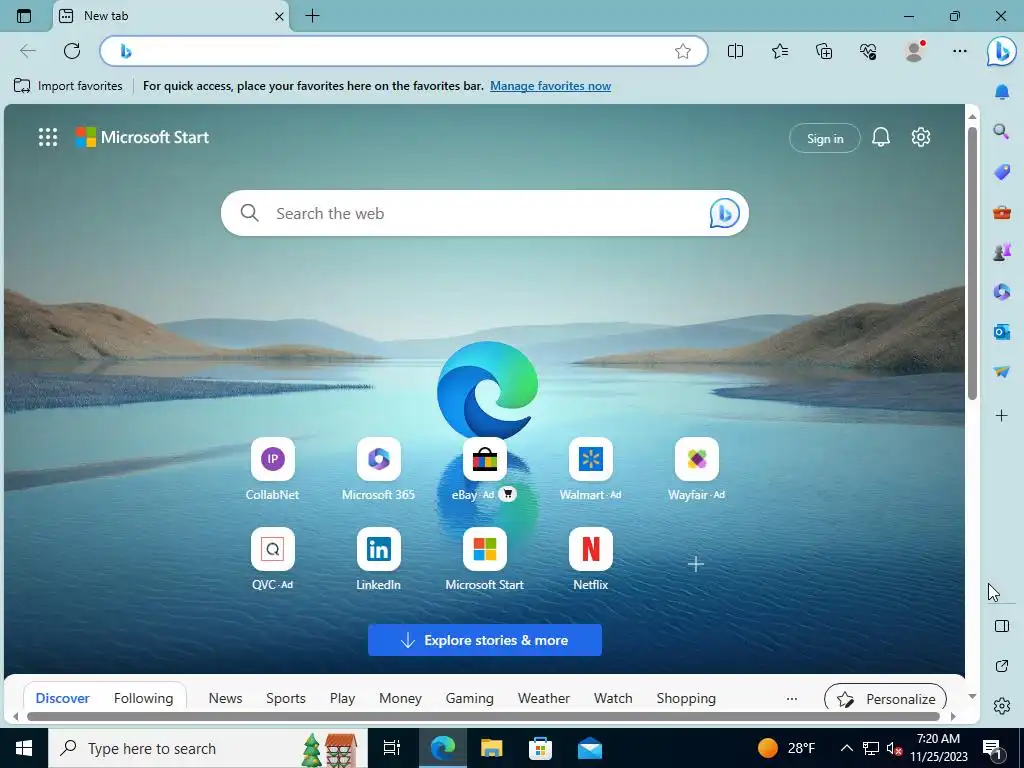Open sidebar Microsoft 365 icon
Viewport: 1024px width, 768px height.
1002,291
